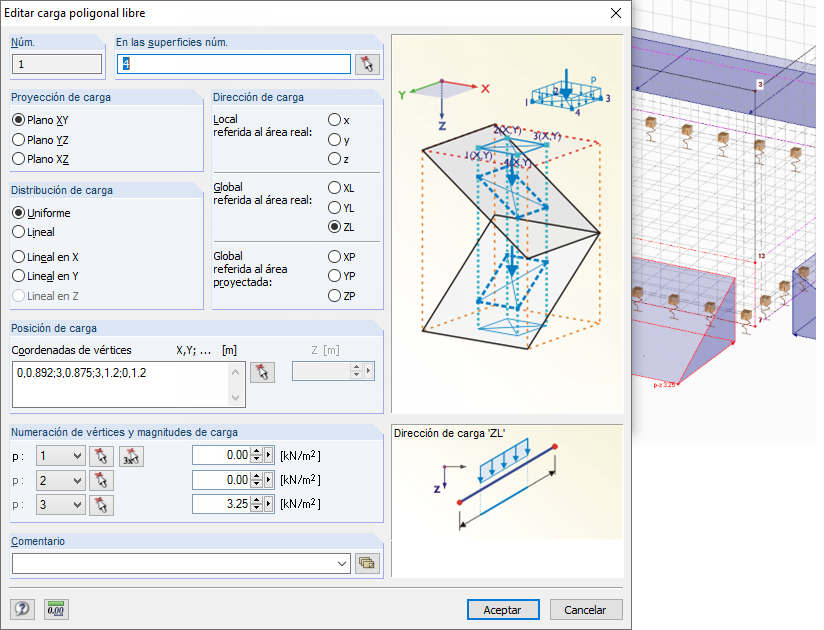Open units and decimals 0.00 button

[x=56, y=609]
